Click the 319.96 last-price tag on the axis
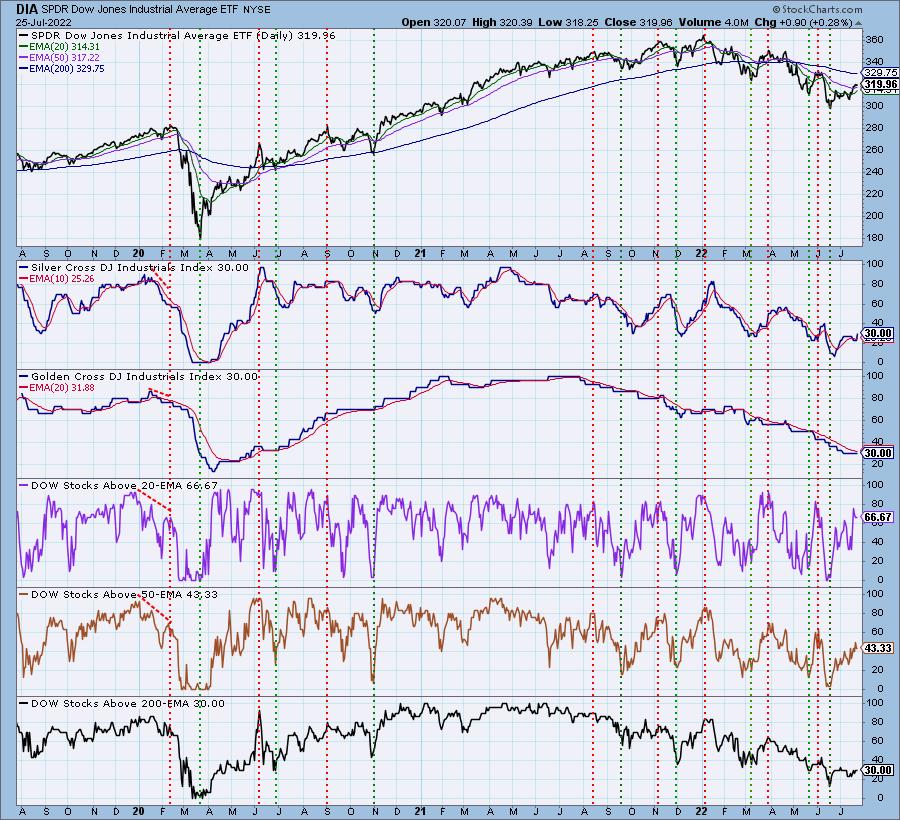Image resolution: width=900 pixels, height=820 pixels. click(880, 84)
